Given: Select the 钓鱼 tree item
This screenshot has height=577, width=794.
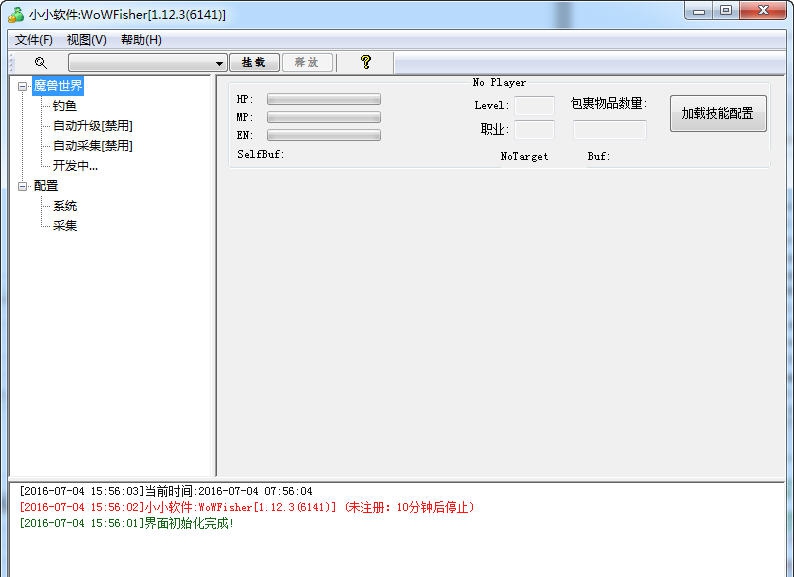Looking at the screenshot, I should [65, 106].
